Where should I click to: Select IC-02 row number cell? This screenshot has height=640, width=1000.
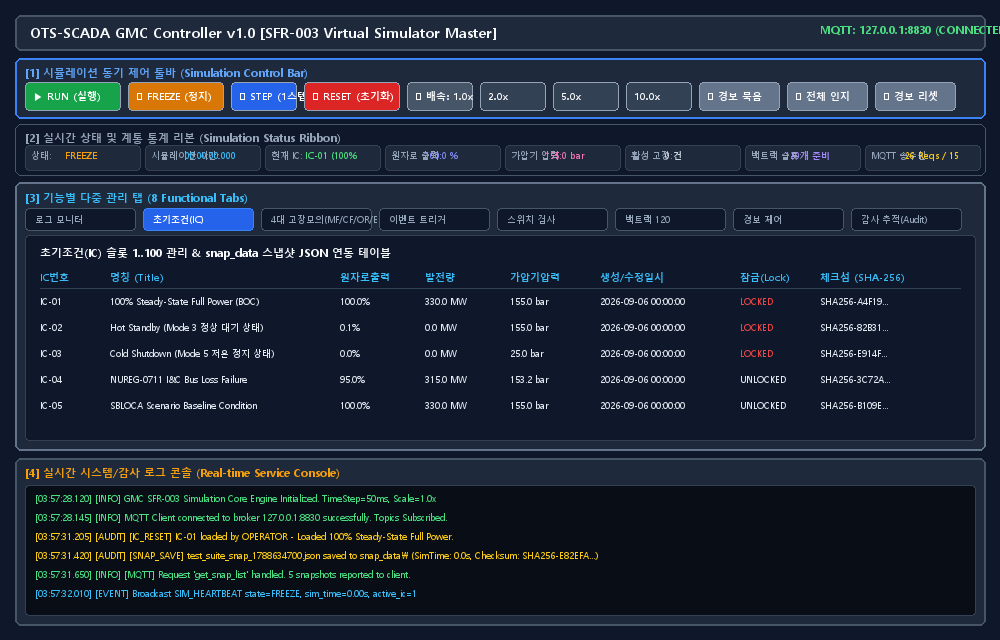[x=51, y=328]
